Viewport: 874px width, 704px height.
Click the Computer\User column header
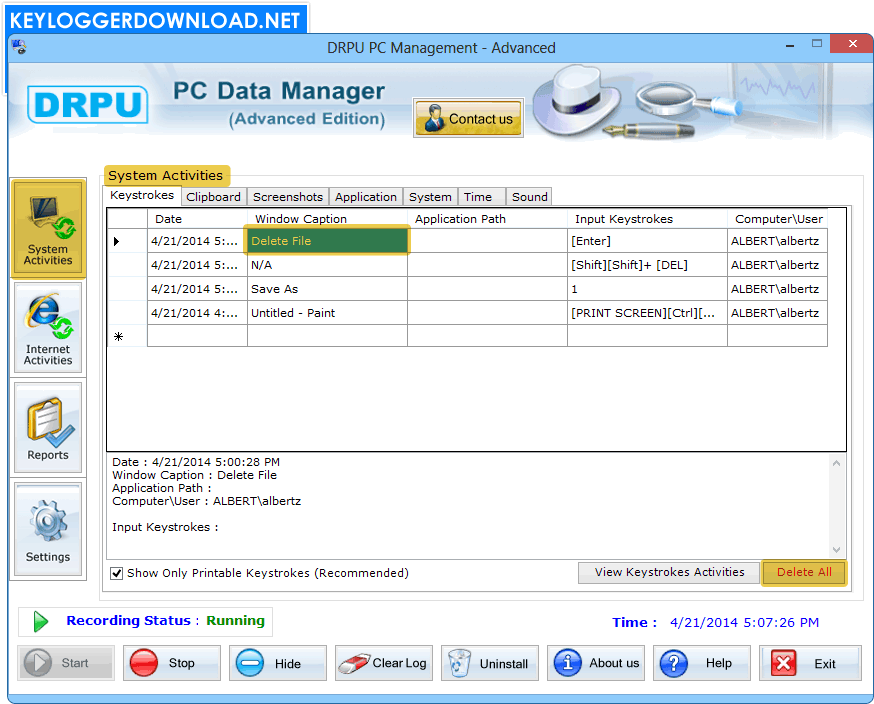[x=778, y=219]
